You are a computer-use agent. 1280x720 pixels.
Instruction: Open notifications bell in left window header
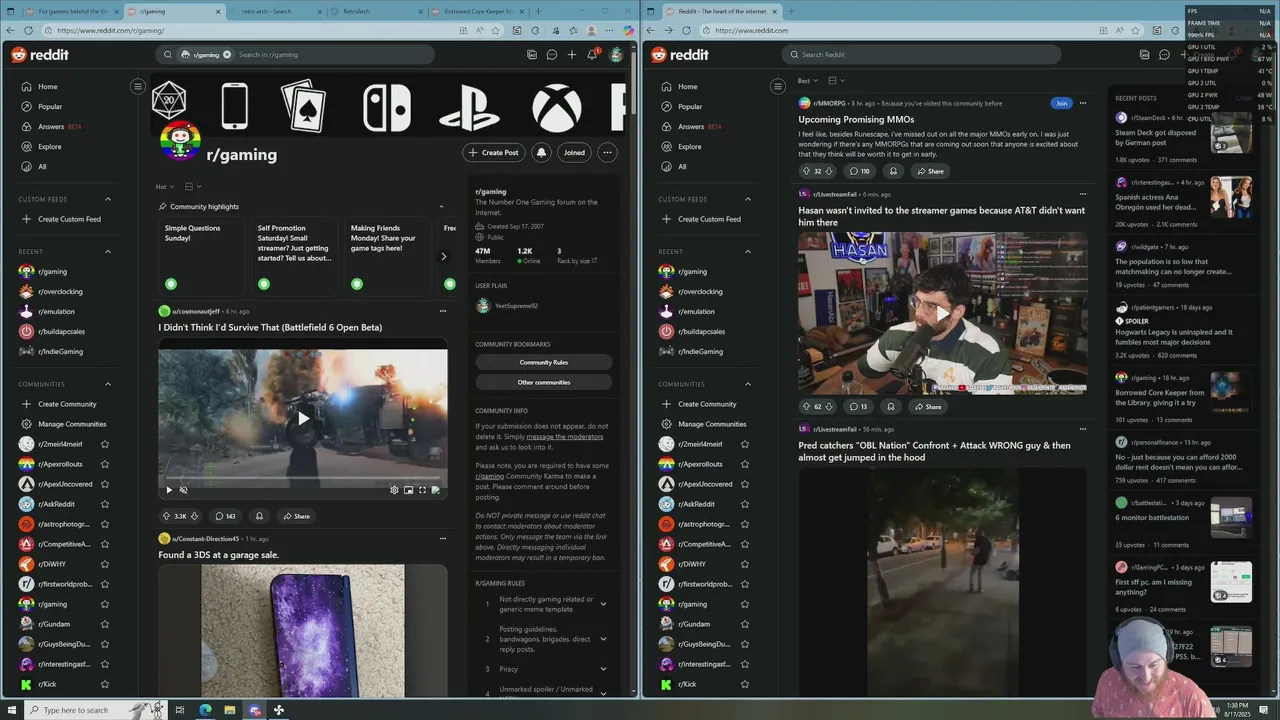[592, 55]
